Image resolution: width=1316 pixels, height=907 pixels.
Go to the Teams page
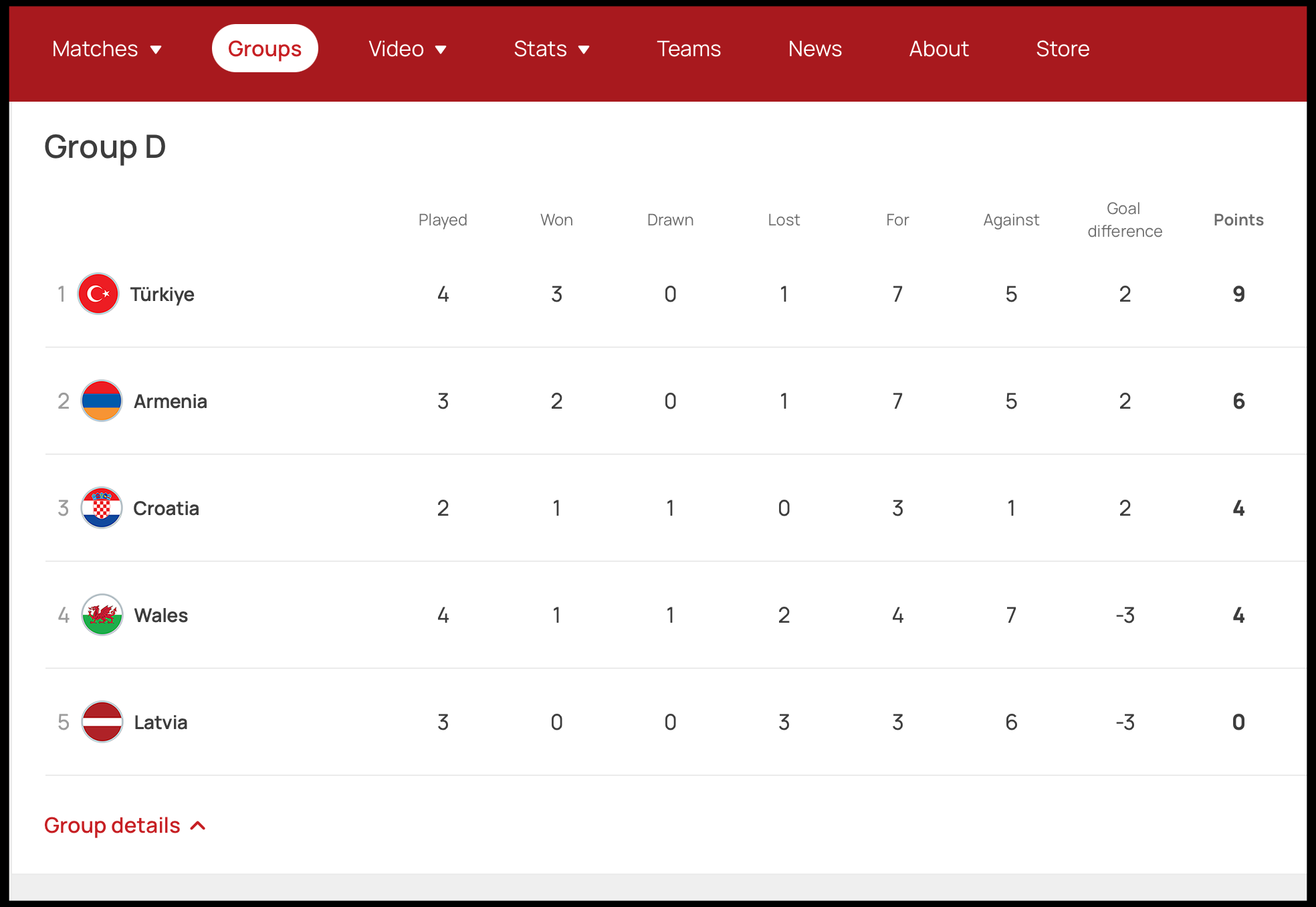(688, 49)
